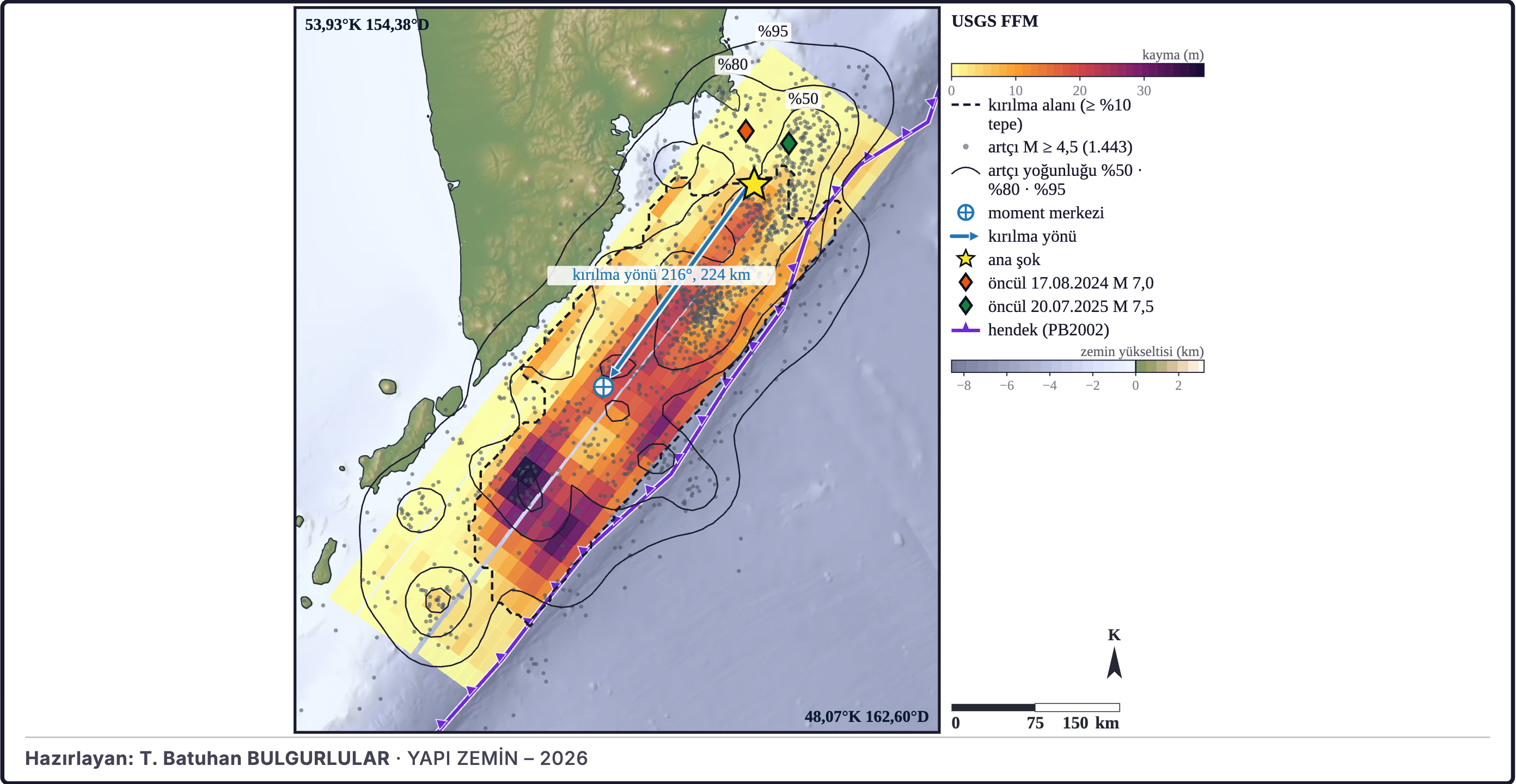Click the zemin yükseltisi elevation color bar
The height and width of the screenshot is (784, 1516).
pyautogui.click(x=1078, y=366)
